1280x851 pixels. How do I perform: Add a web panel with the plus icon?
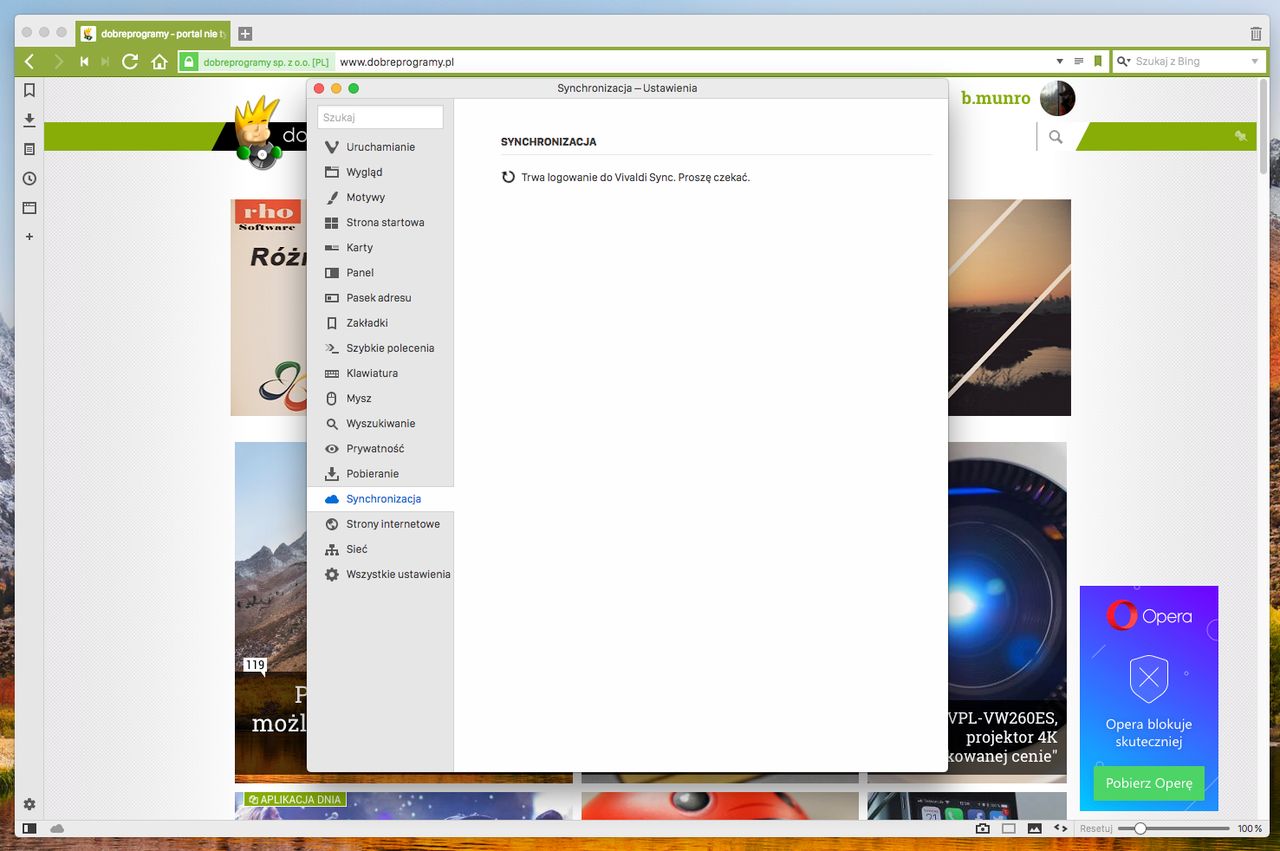pyautogui.click(x=29, y=237)
